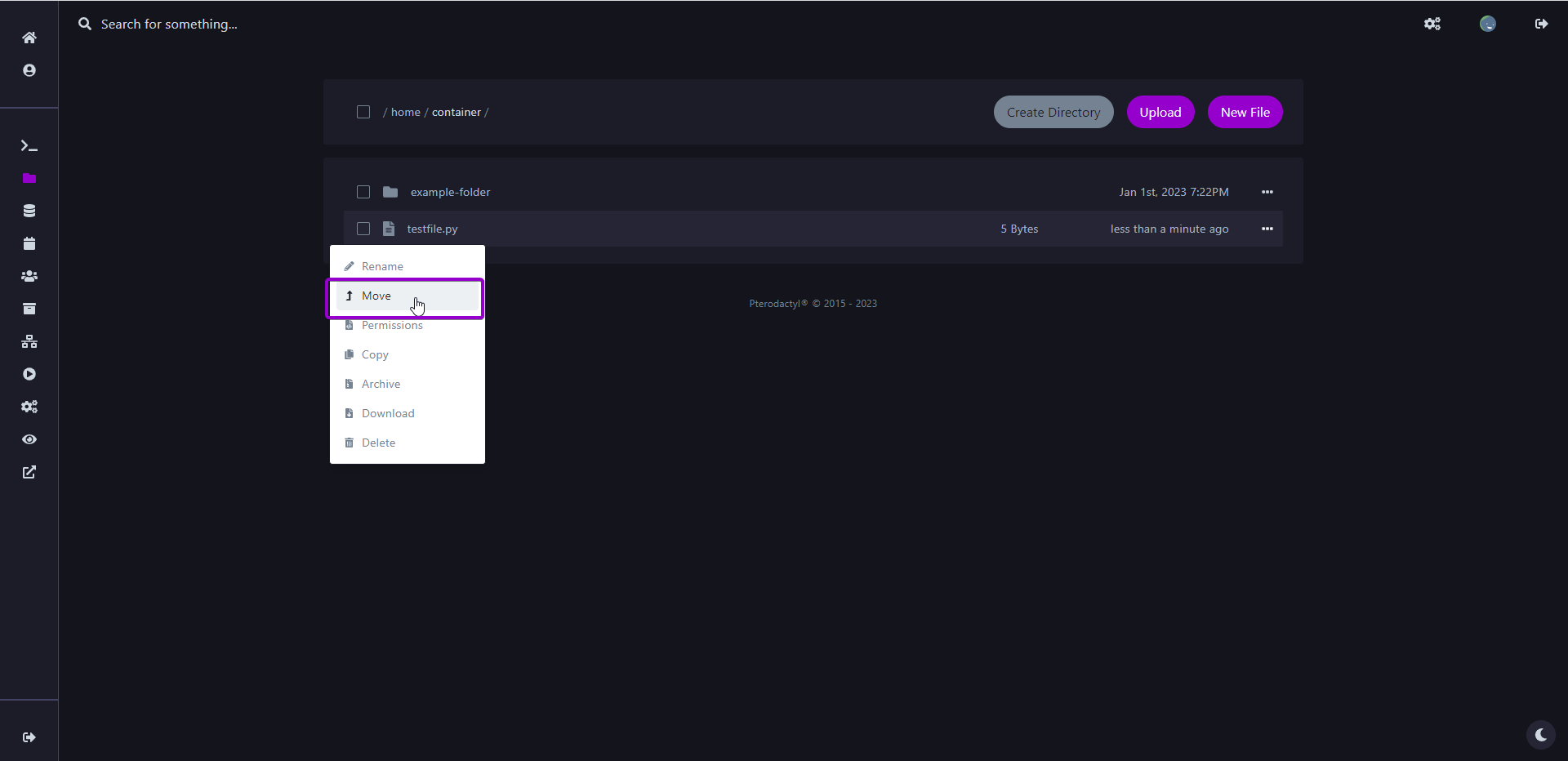Return to the server list home icon
Image resolution: width=1568 pixels, height=761 pixels.
click(x=29, y=37)
